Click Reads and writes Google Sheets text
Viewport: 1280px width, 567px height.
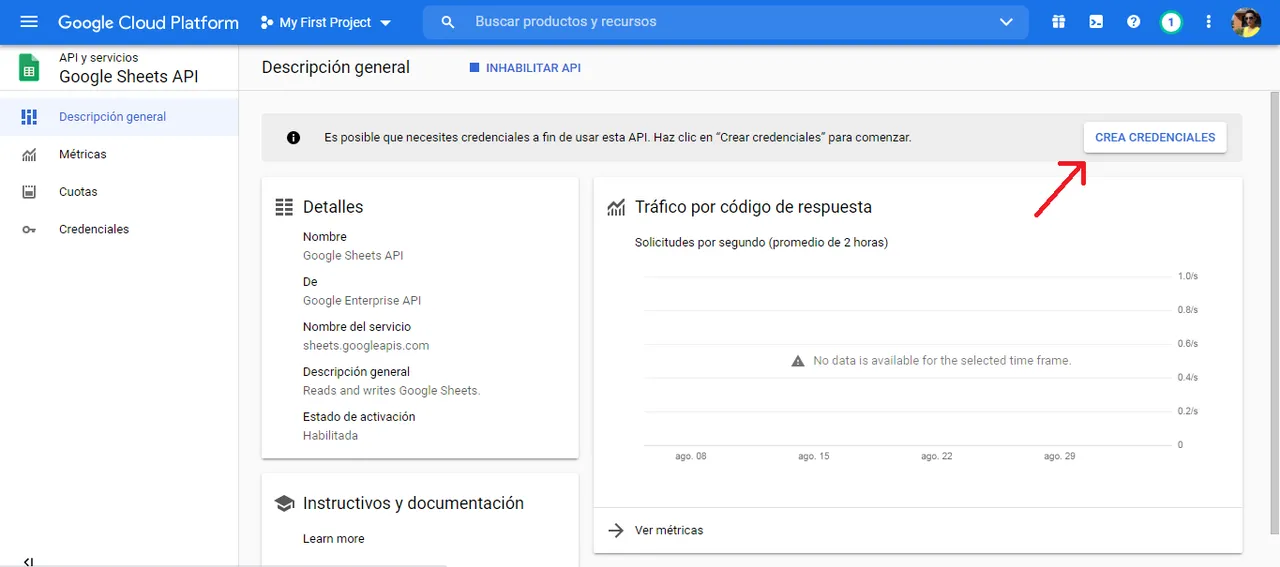(x=391, y=391)
